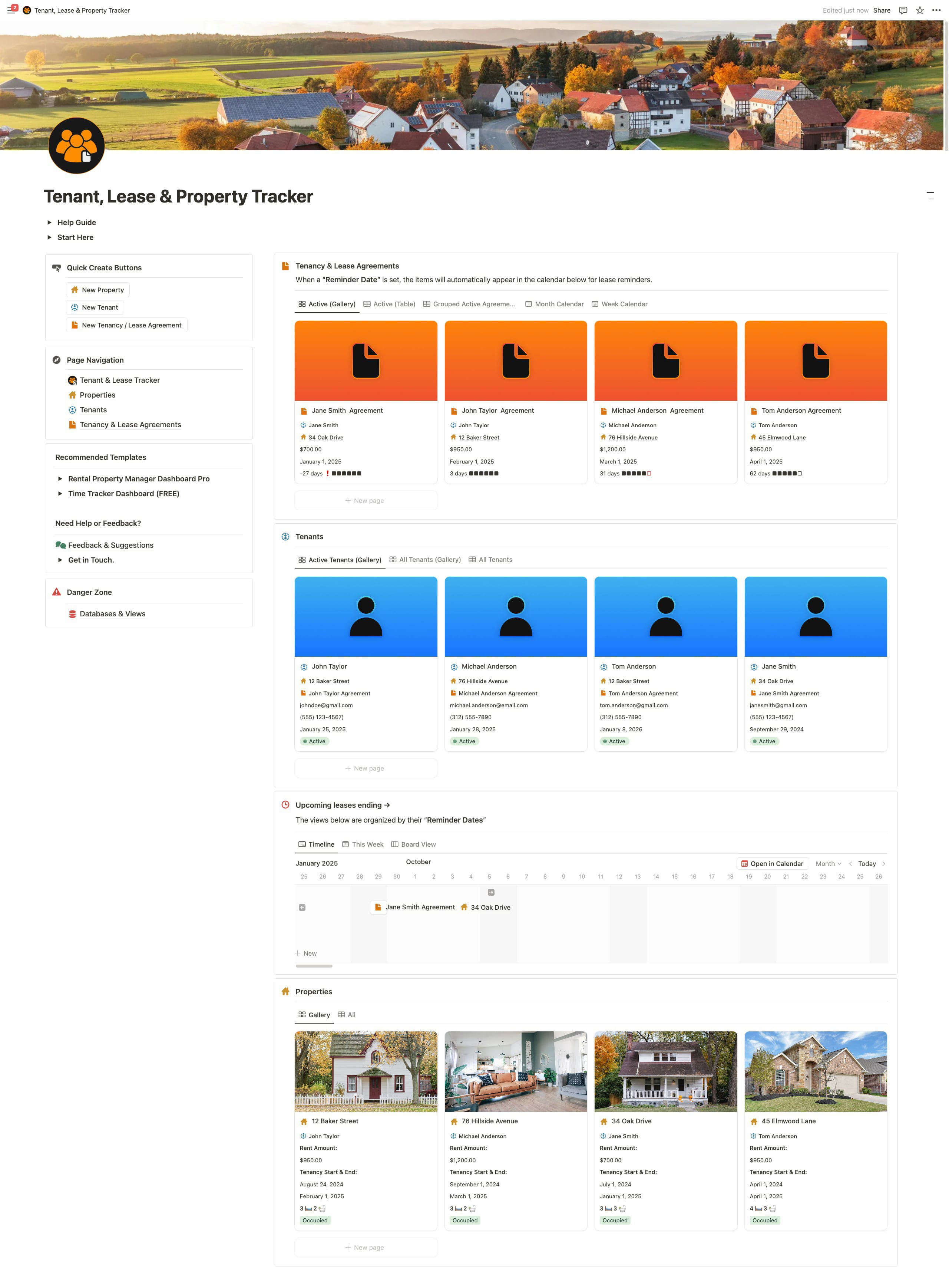Viewport: 949px width, 1288px height.
Task: Click the orange tenants page icon
Action: click(76, 145)
